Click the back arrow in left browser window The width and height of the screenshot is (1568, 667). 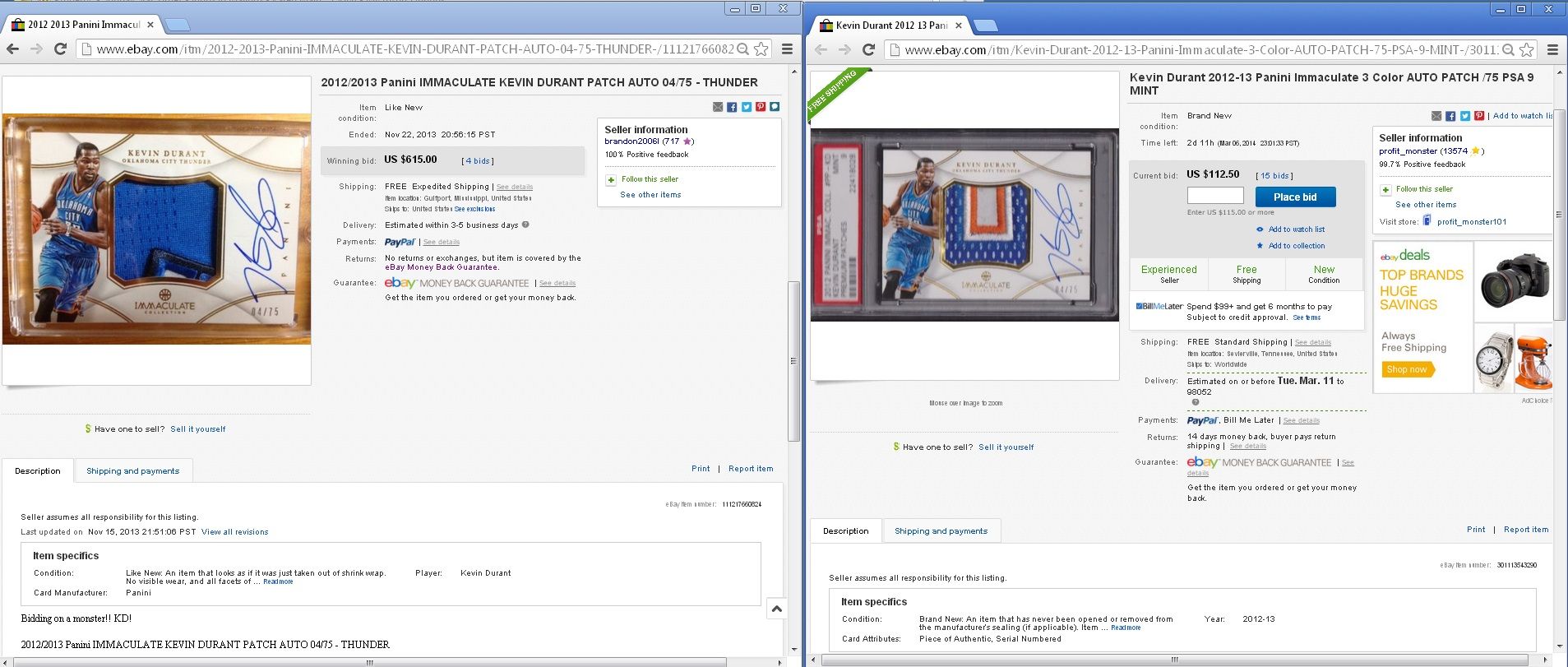click(x=12, y=49)
